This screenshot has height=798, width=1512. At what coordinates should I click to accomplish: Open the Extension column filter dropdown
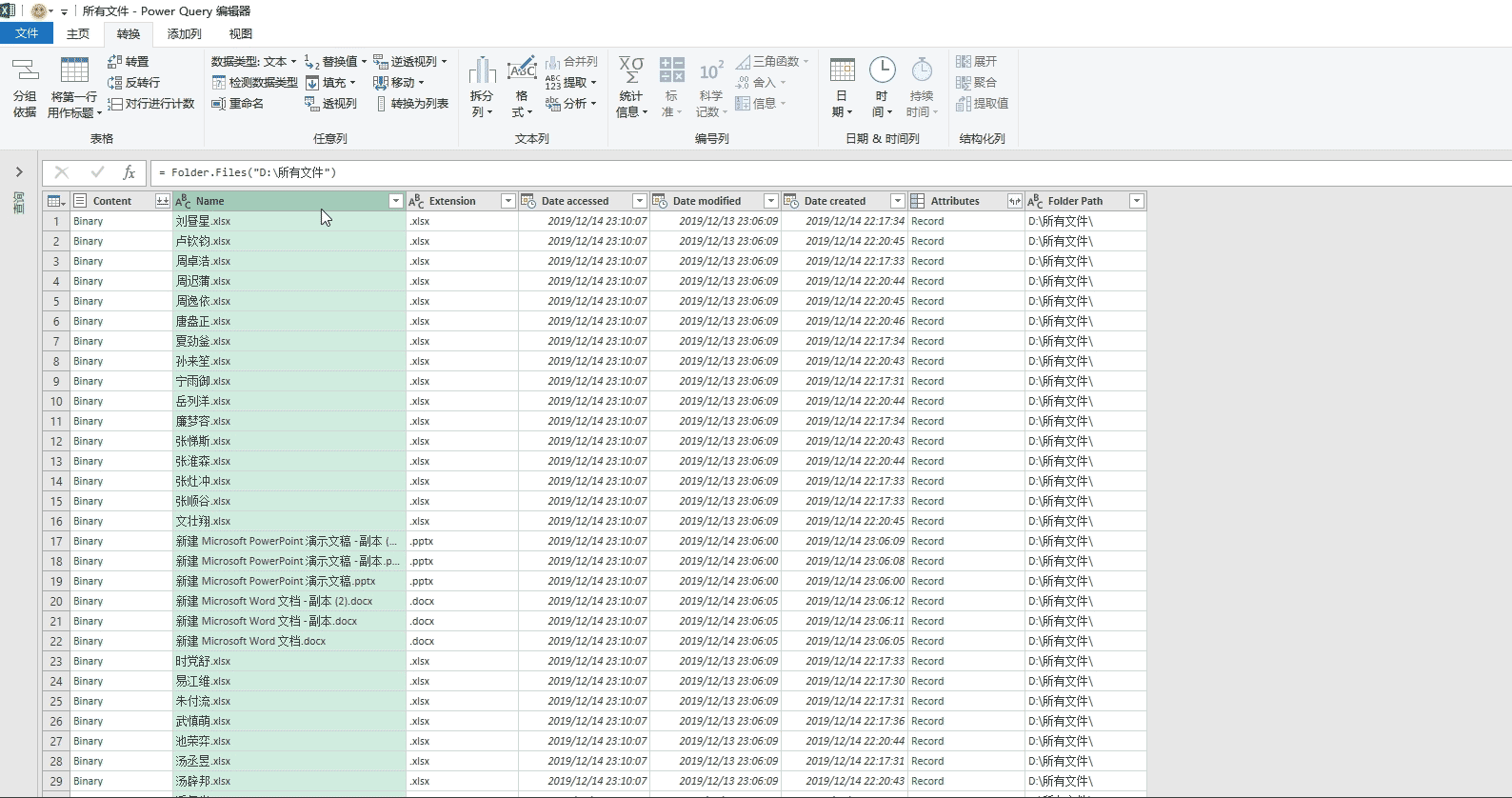(508, 201)
